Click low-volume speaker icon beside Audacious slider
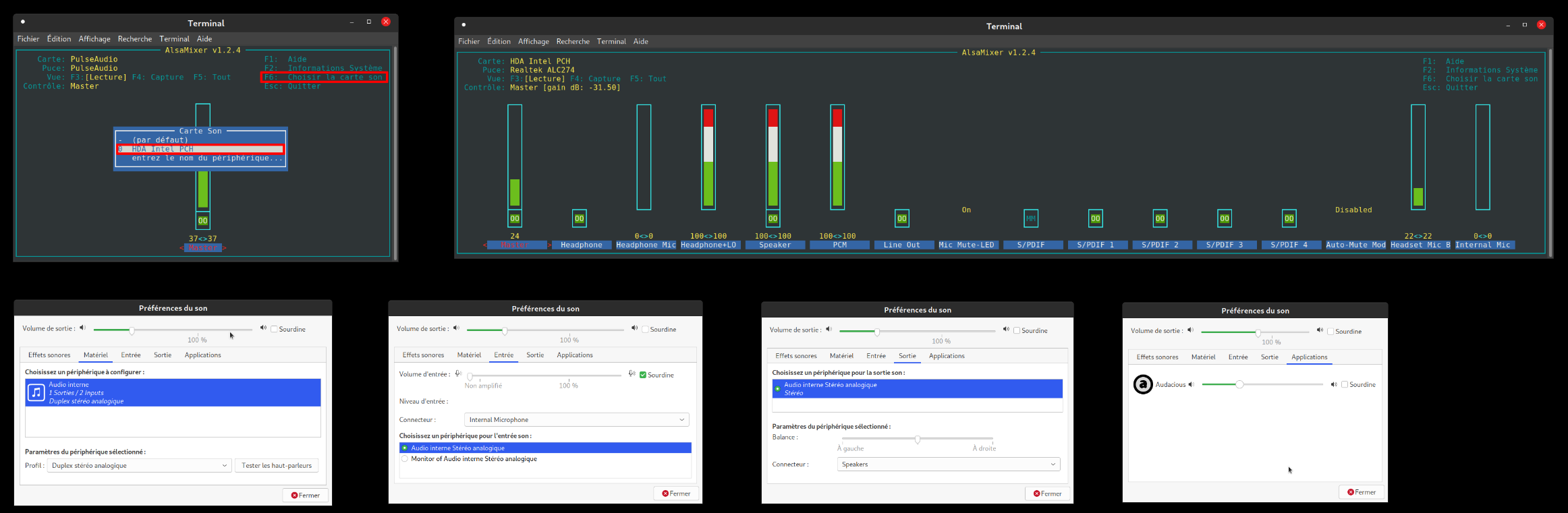Viewport: 1568px width, 513px height. click(1191, 384)
